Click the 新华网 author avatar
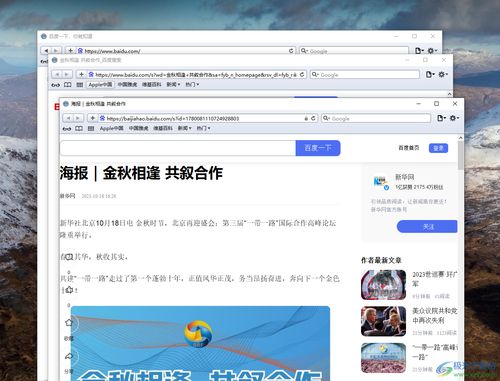The width and height of the screenshot is (500, 381). pyautogui.click(x=381, y=182)
